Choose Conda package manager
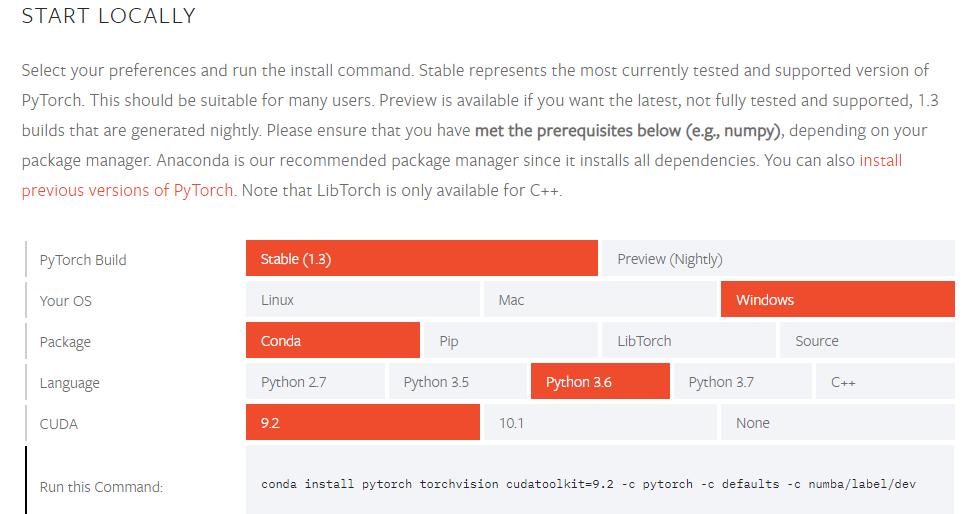Screen dimensions: 973x514 pyautogui.click(x=332, y=341)
